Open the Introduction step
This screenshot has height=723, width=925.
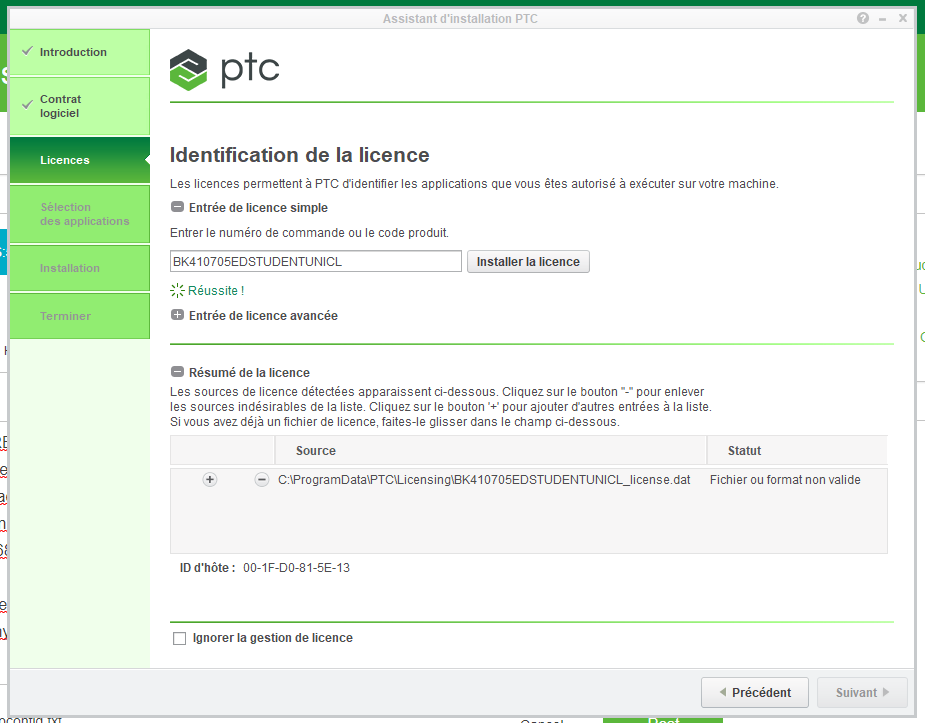tap(80, 52)
